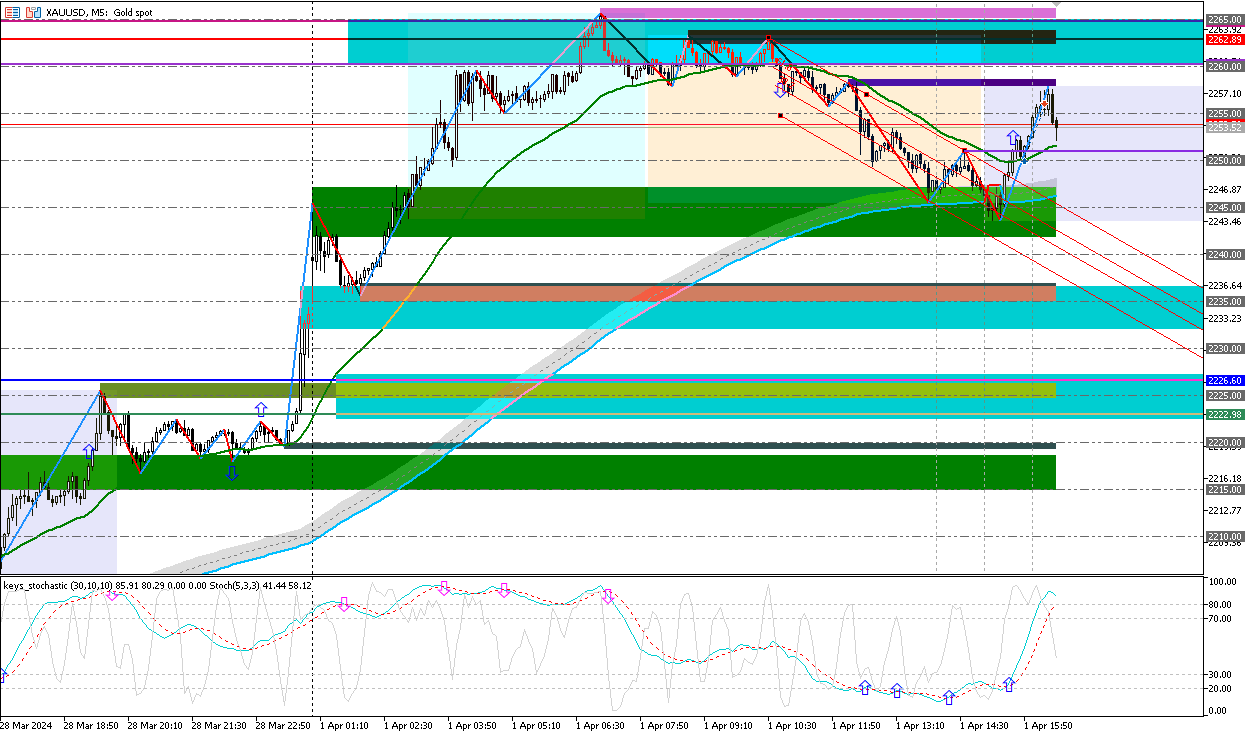Click the red 2262.89 price label

click(1224, 39)
